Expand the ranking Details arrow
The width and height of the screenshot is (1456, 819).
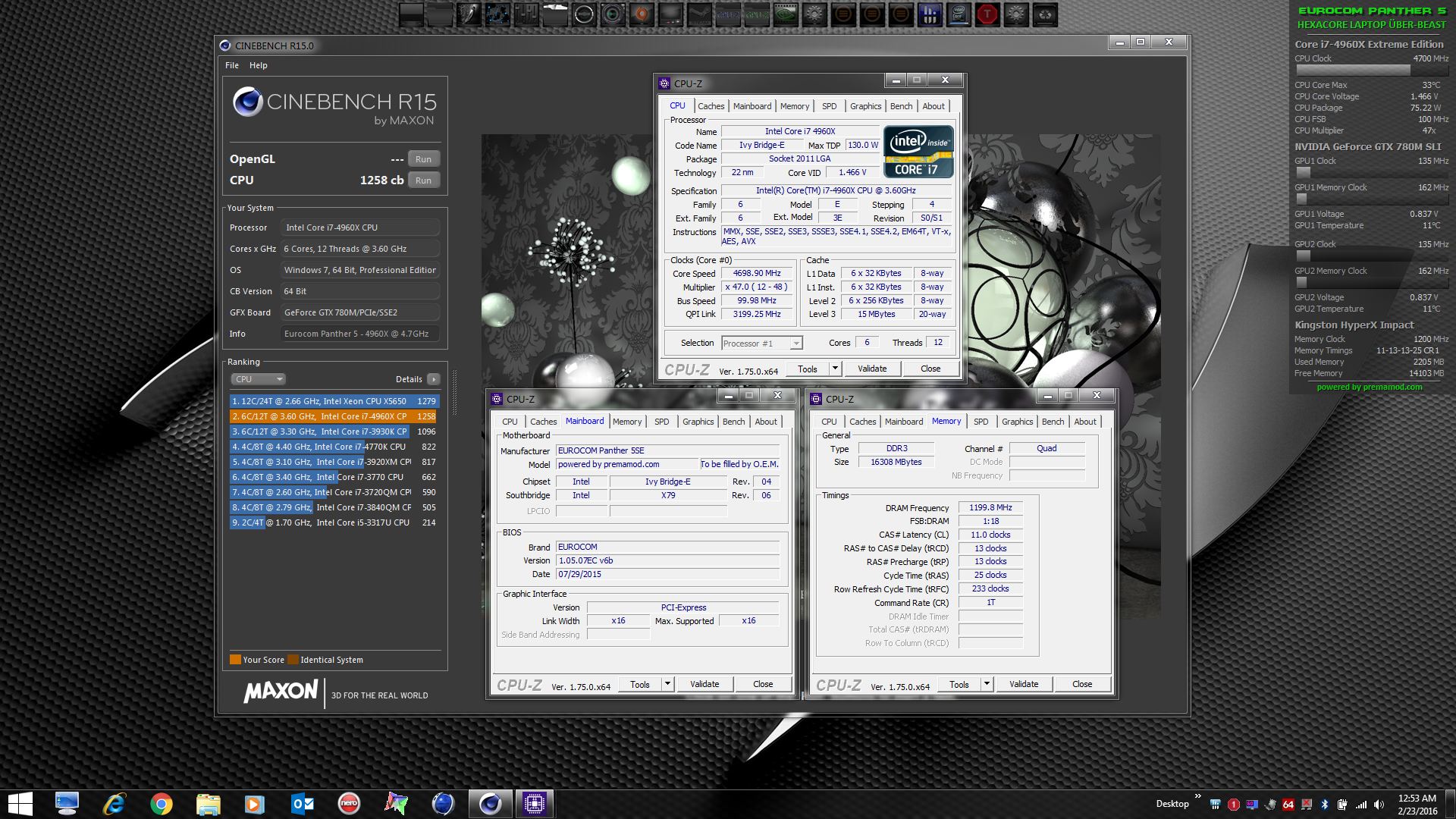(433, 379)
